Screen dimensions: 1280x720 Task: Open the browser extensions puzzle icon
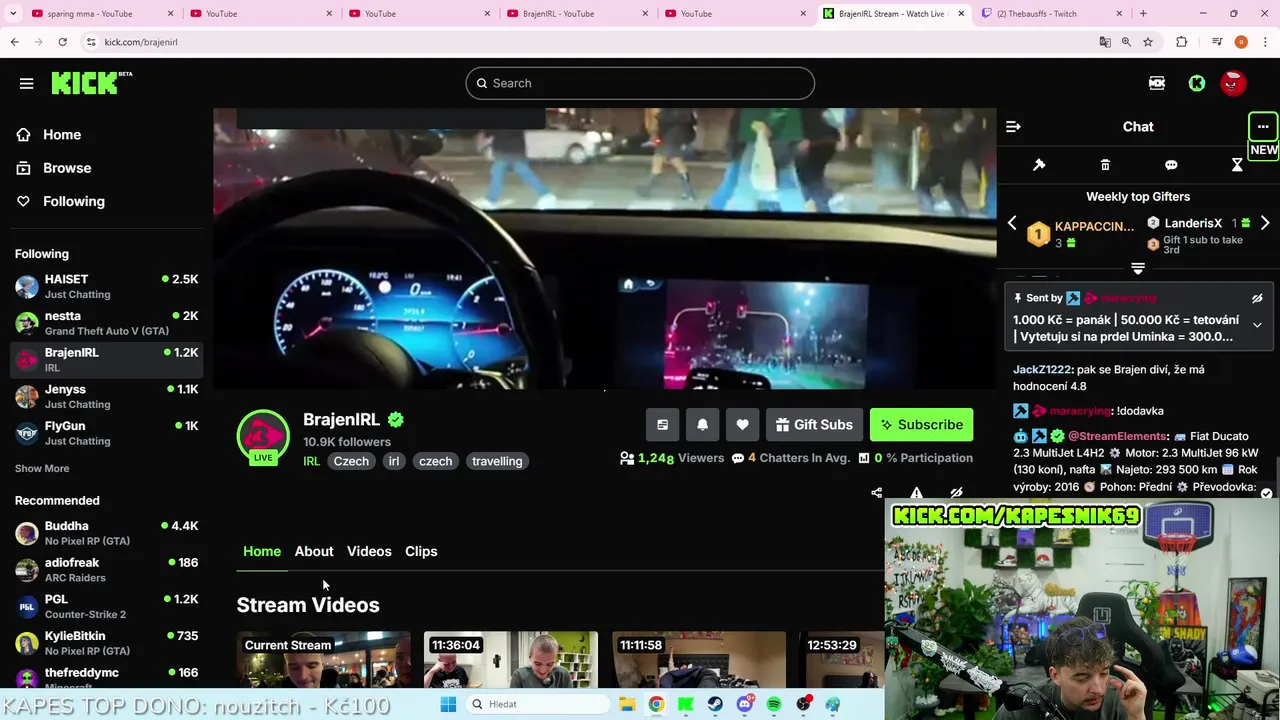pos(1181,42)
